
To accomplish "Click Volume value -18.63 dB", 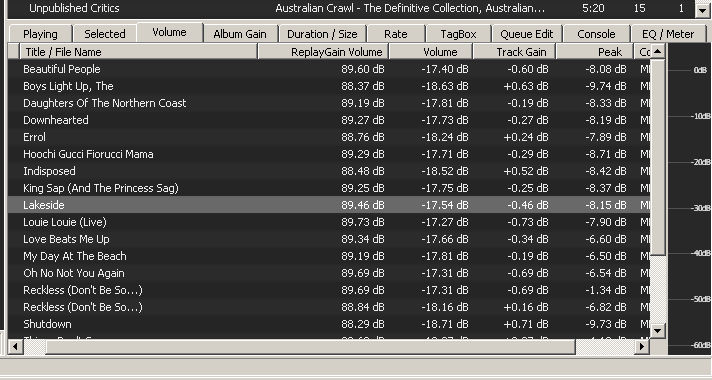I will pyautogui.click(x=445, y=86).
